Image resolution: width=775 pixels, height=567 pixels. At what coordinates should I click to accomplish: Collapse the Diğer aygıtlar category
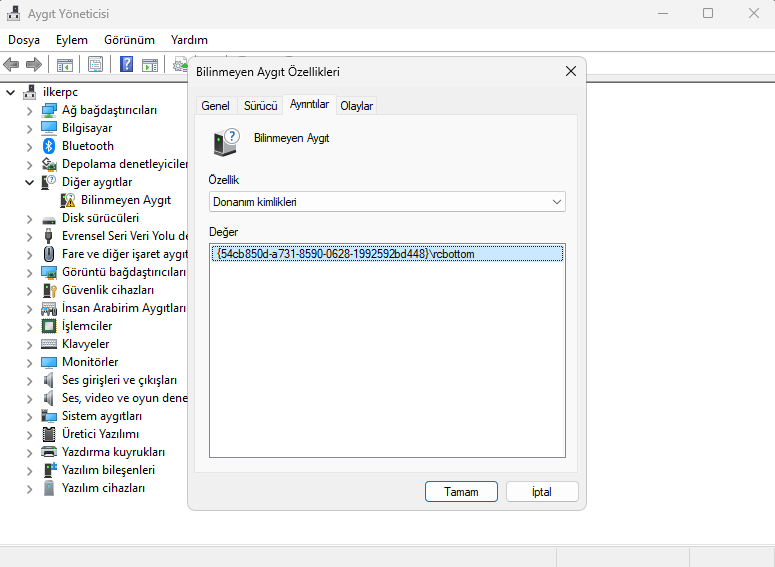(29, 182)
